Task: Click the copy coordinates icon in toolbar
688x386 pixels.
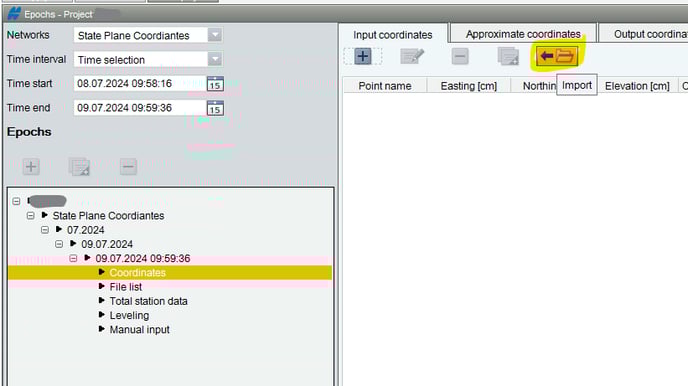Action: coord(508,56)
